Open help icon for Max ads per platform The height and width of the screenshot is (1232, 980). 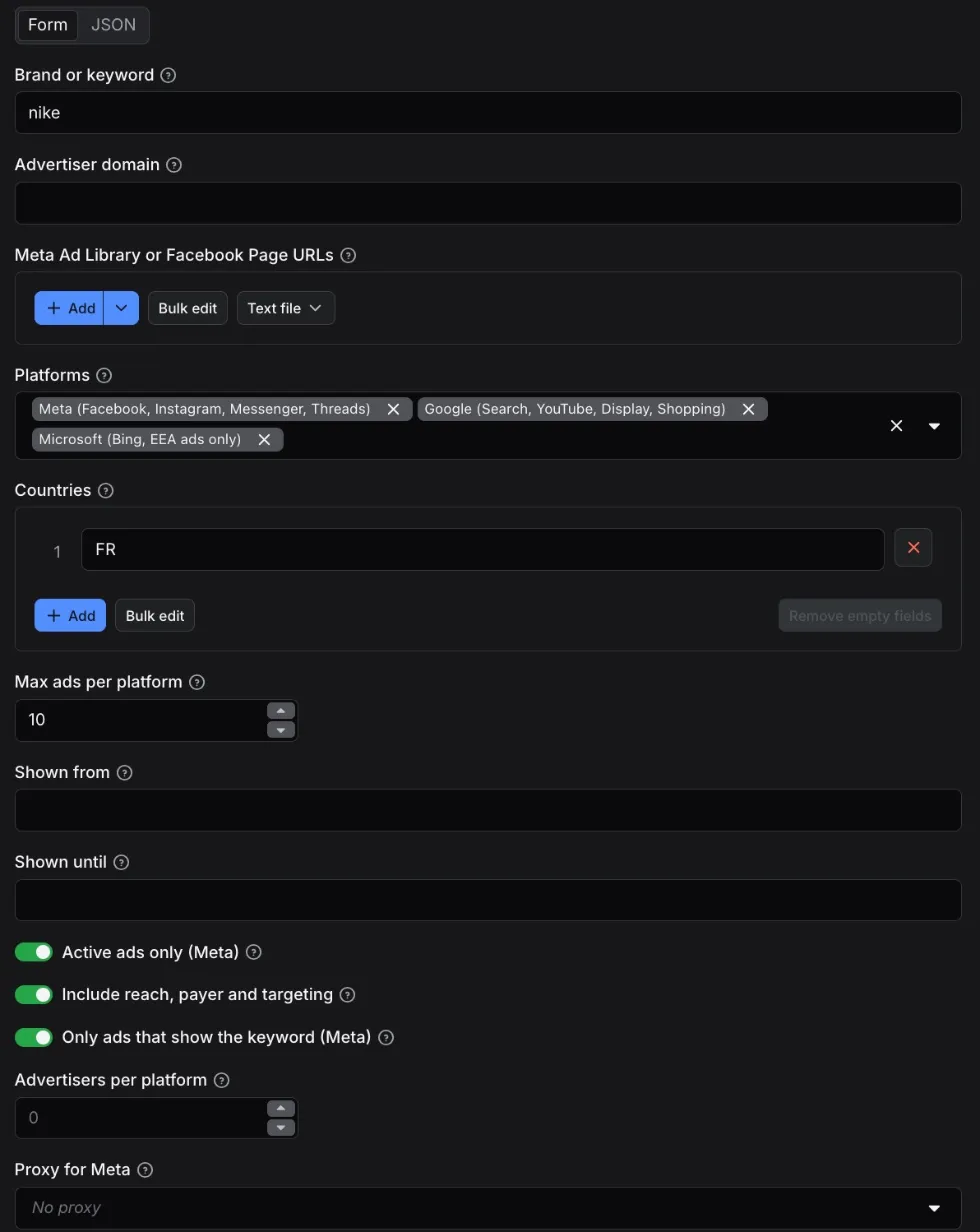point(197,682)
